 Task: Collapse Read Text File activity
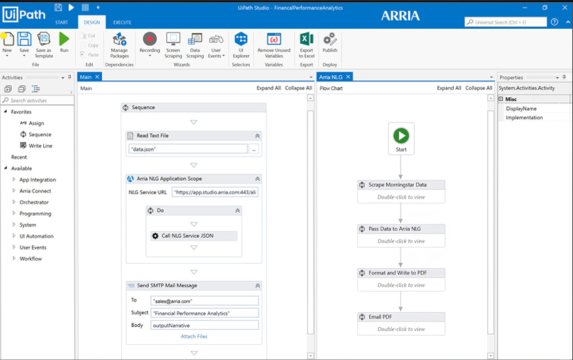257,136
